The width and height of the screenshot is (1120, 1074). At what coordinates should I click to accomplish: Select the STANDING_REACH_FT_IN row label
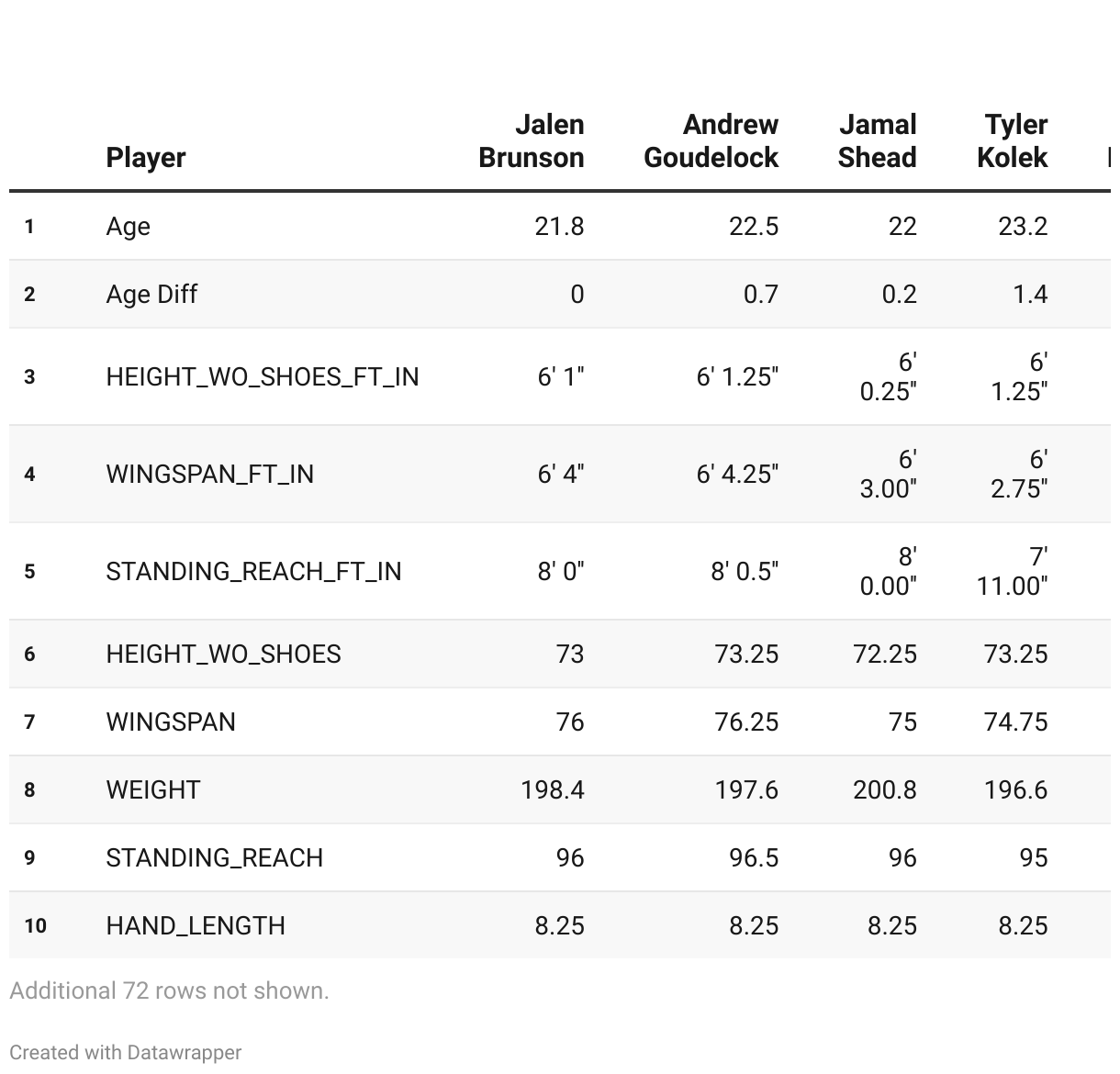pyautogui.click(x=254, y=572)
